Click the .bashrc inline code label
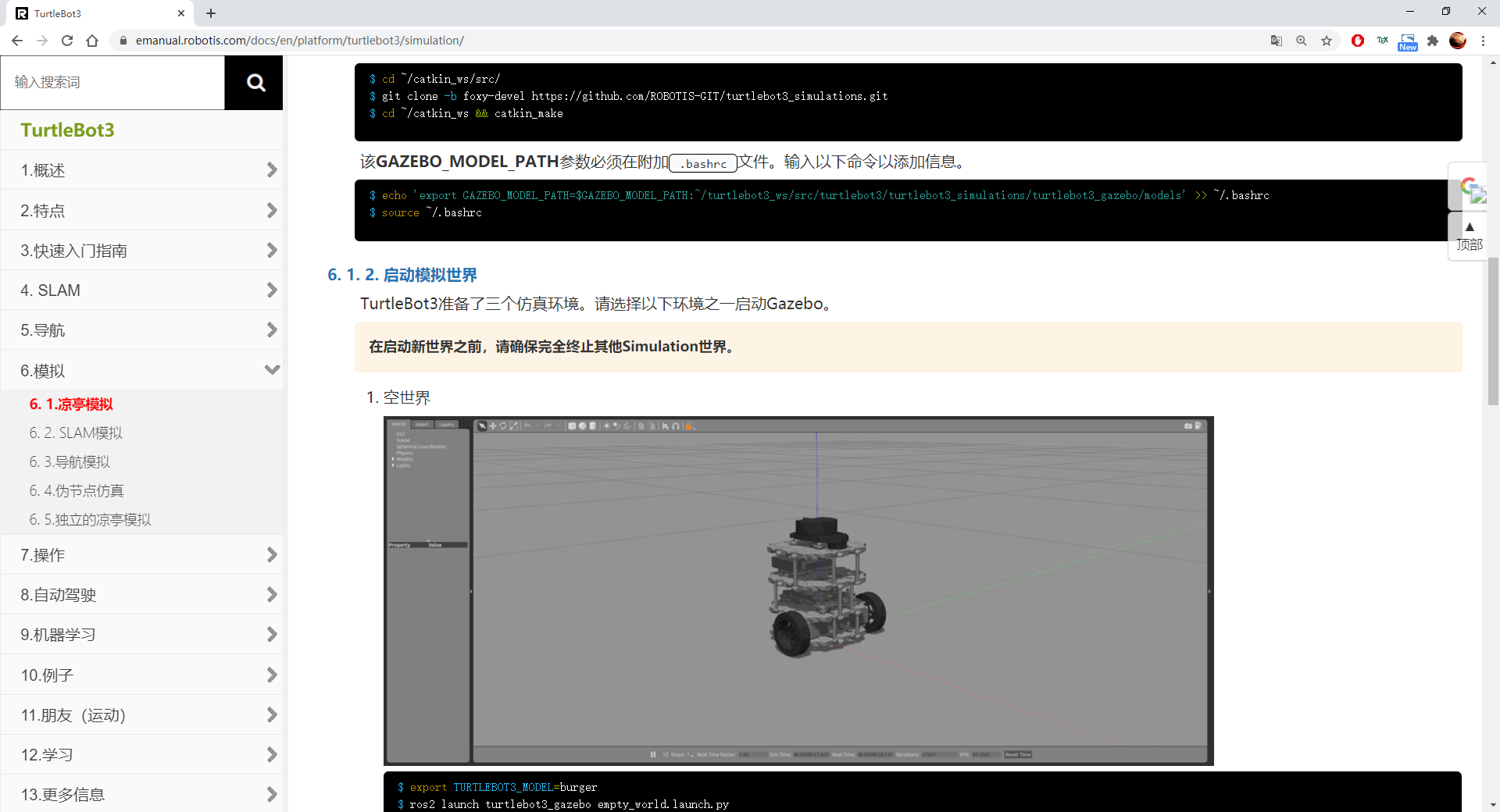Screen dimensions: 1500x812 pyautogui.click(x=703, y=163)
